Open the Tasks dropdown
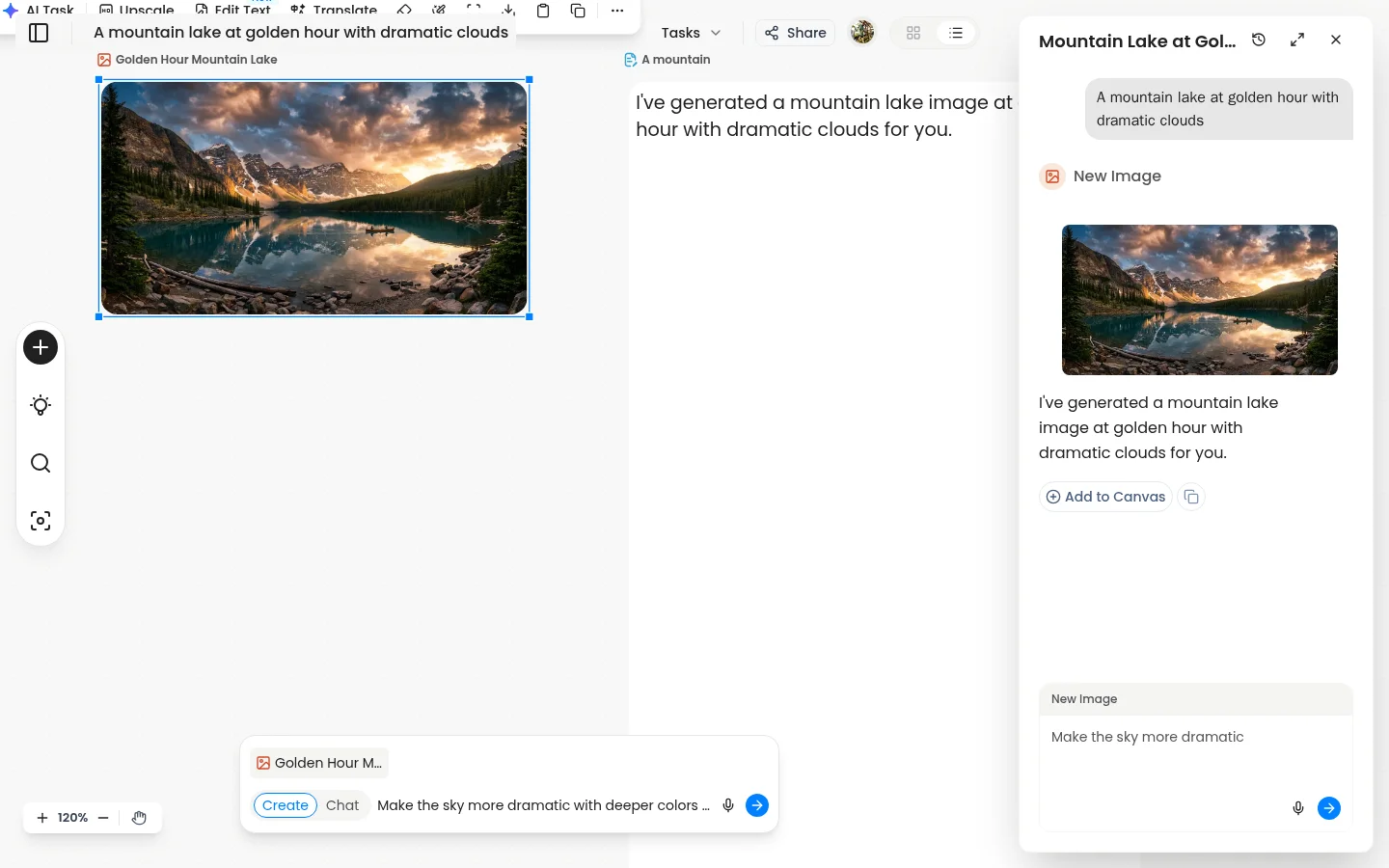 [691, 33]
